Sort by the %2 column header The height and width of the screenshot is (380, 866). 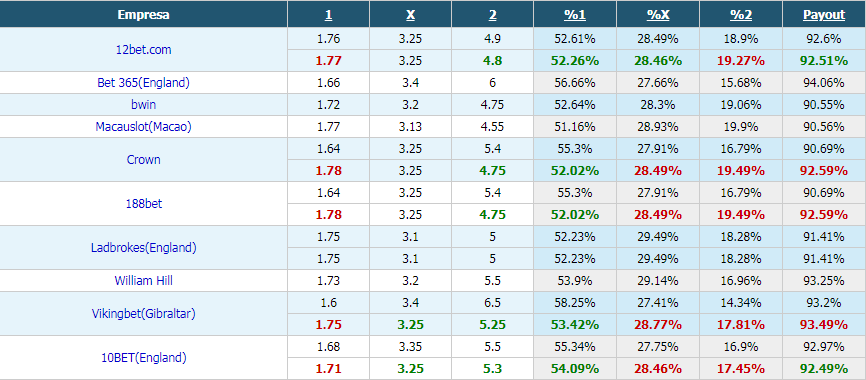tap(741, 15)
